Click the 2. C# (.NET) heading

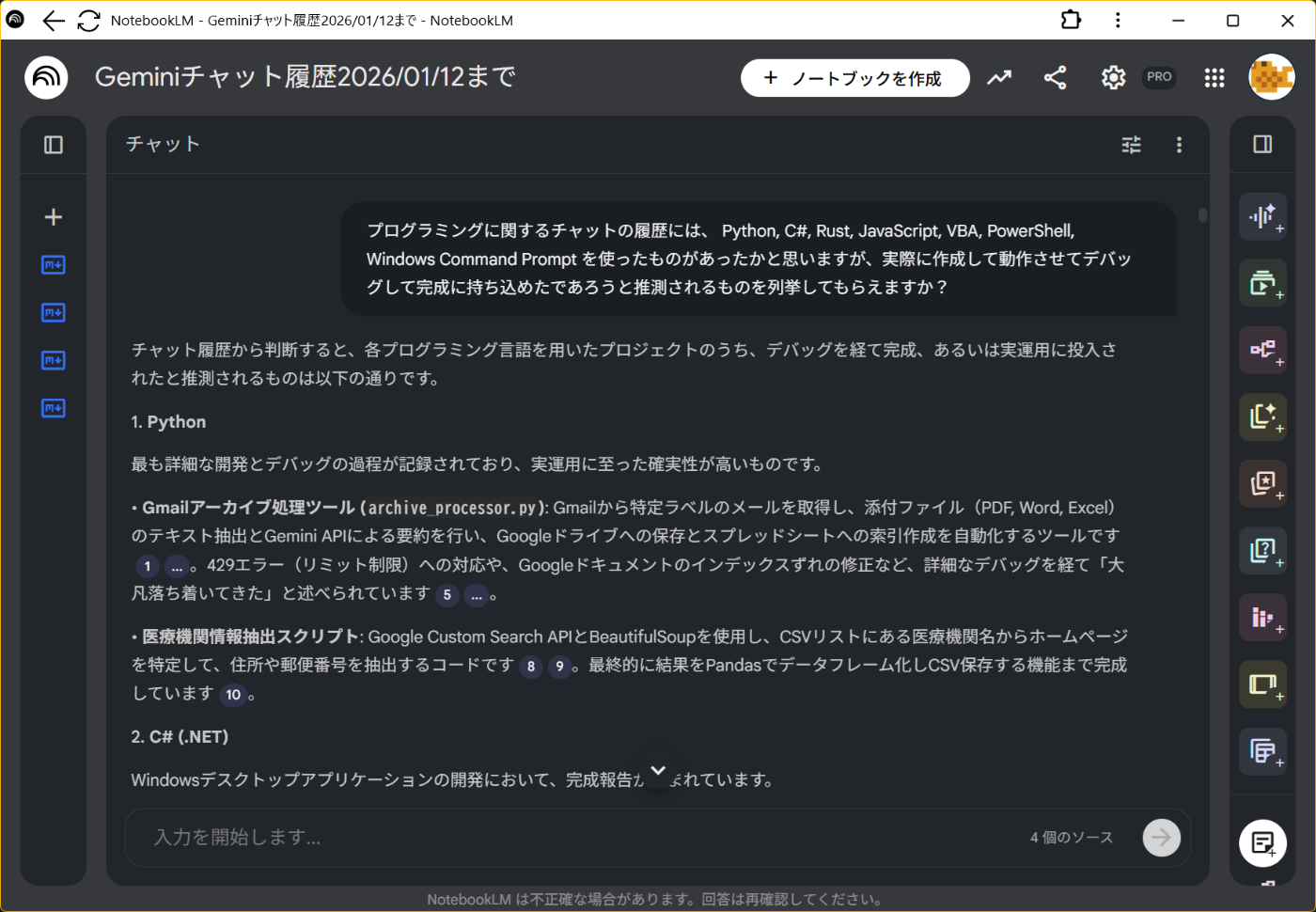pyautogui.click(x=180, y=737)
